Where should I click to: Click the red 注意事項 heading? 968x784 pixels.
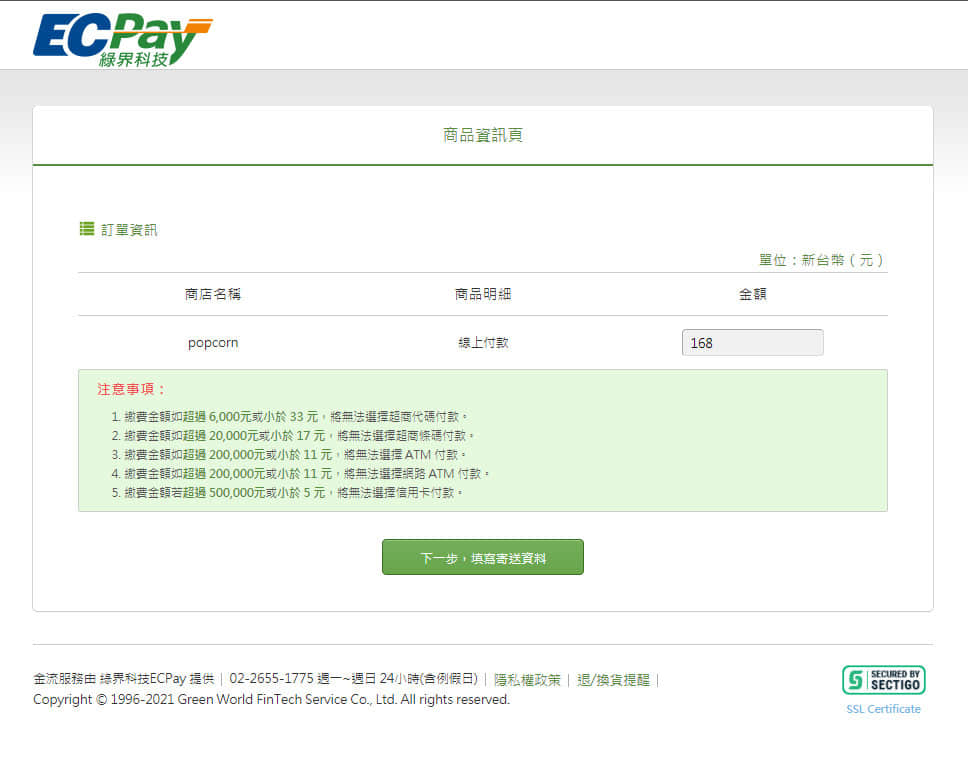[x=132, y=389]
